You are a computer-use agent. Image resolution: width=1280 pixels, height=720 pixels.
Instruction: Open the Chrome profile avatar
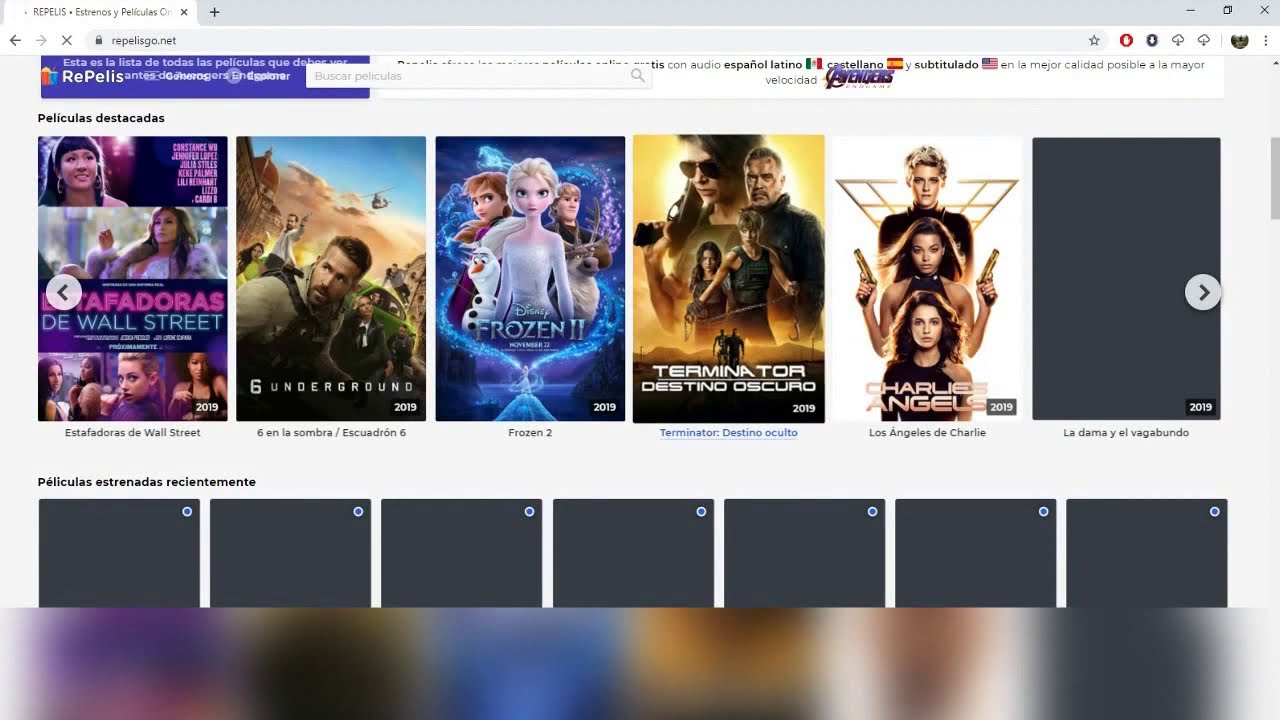tap(1240, 40)
